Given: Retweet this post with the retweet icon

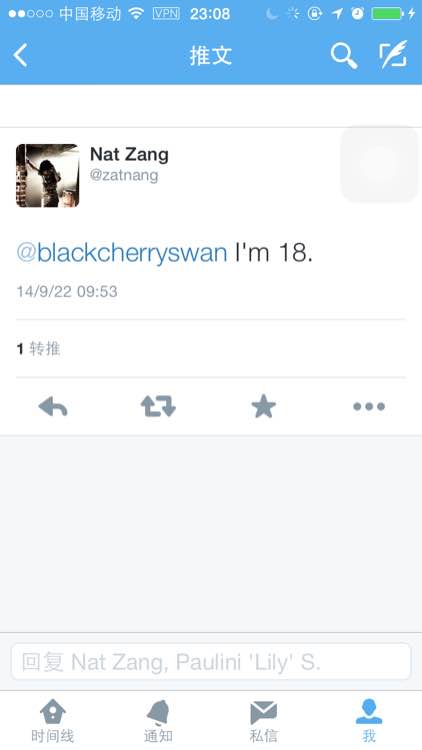Looking at the screenshot, I should (158, 407).
